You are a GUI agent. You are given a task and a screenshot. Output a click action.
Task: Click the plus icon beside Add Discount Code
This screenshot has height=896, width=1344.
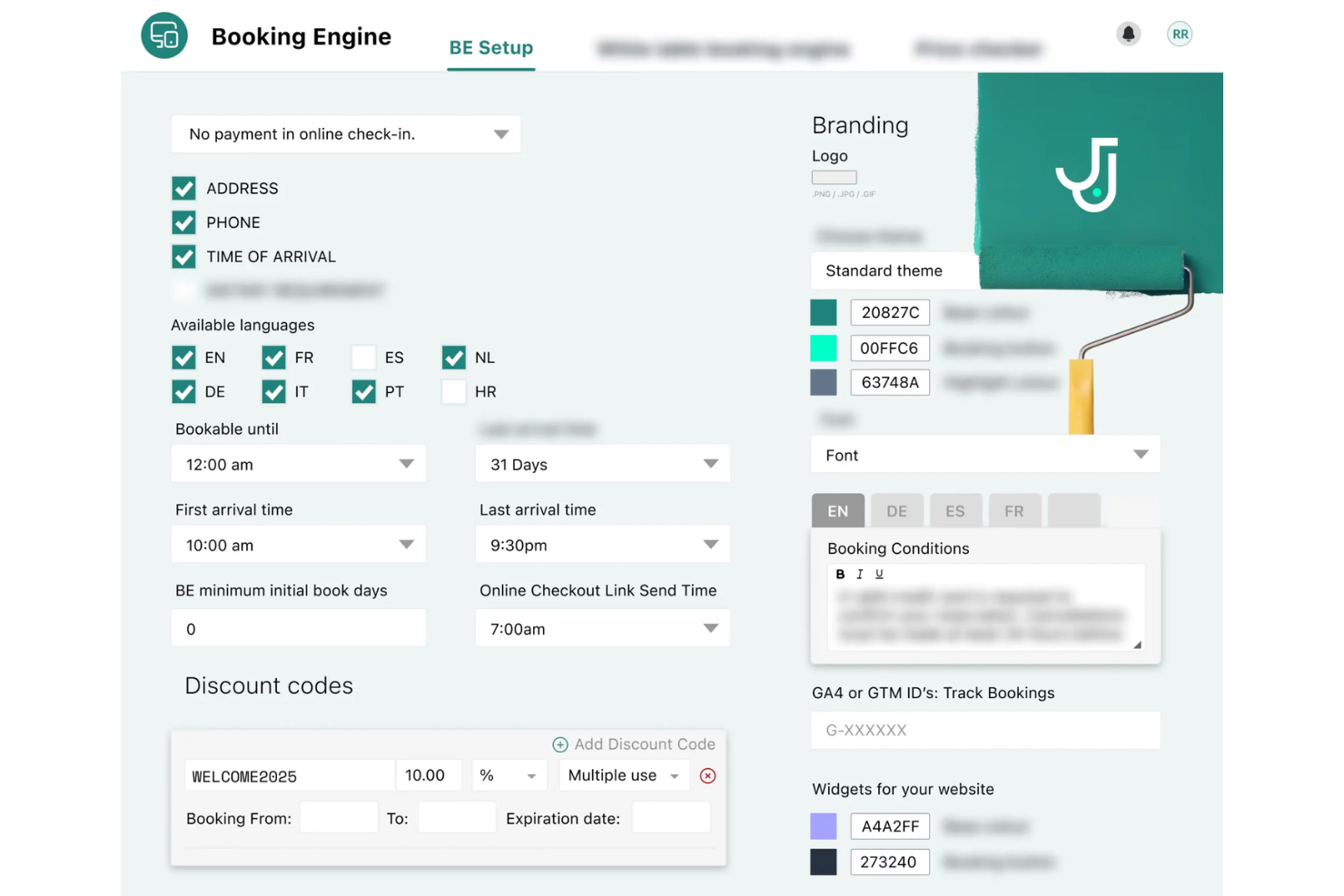pyautogui.click(x=560, y=743)
